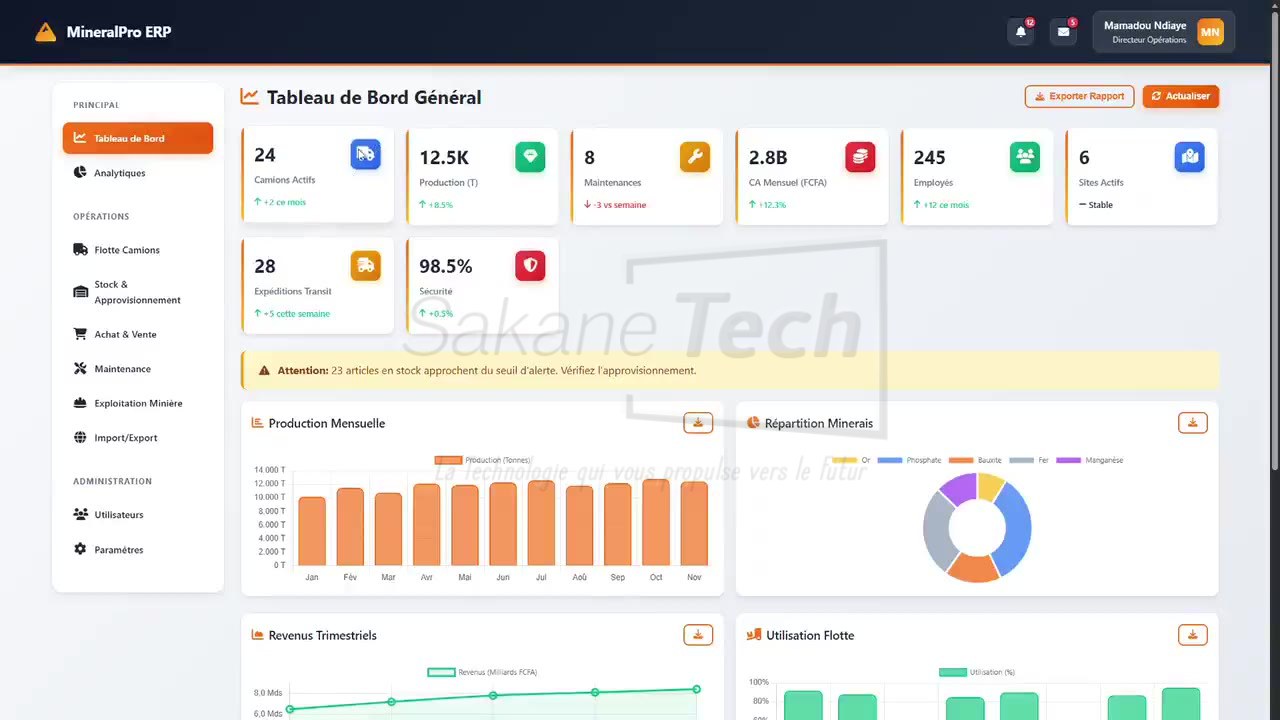Click the coins icon in CA Mensuel card

(860, 157)
